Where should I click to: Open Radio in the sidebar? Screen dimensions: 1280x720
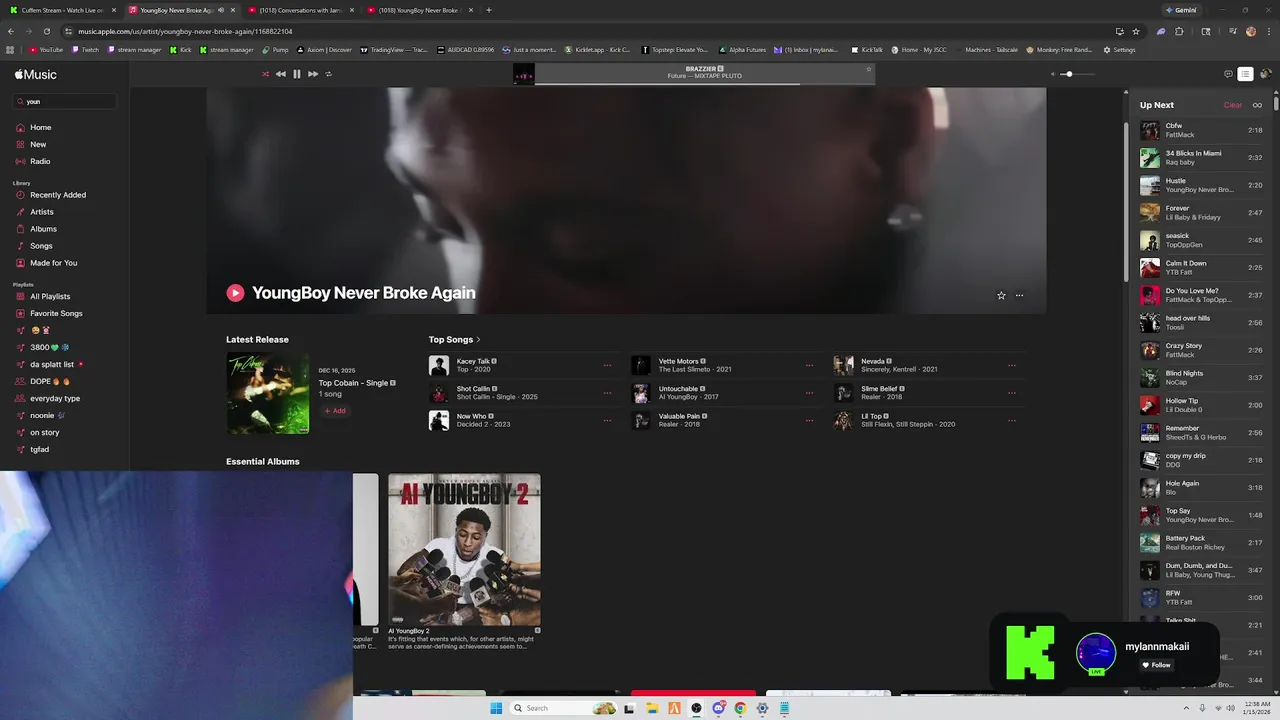(x=40, y=161)
